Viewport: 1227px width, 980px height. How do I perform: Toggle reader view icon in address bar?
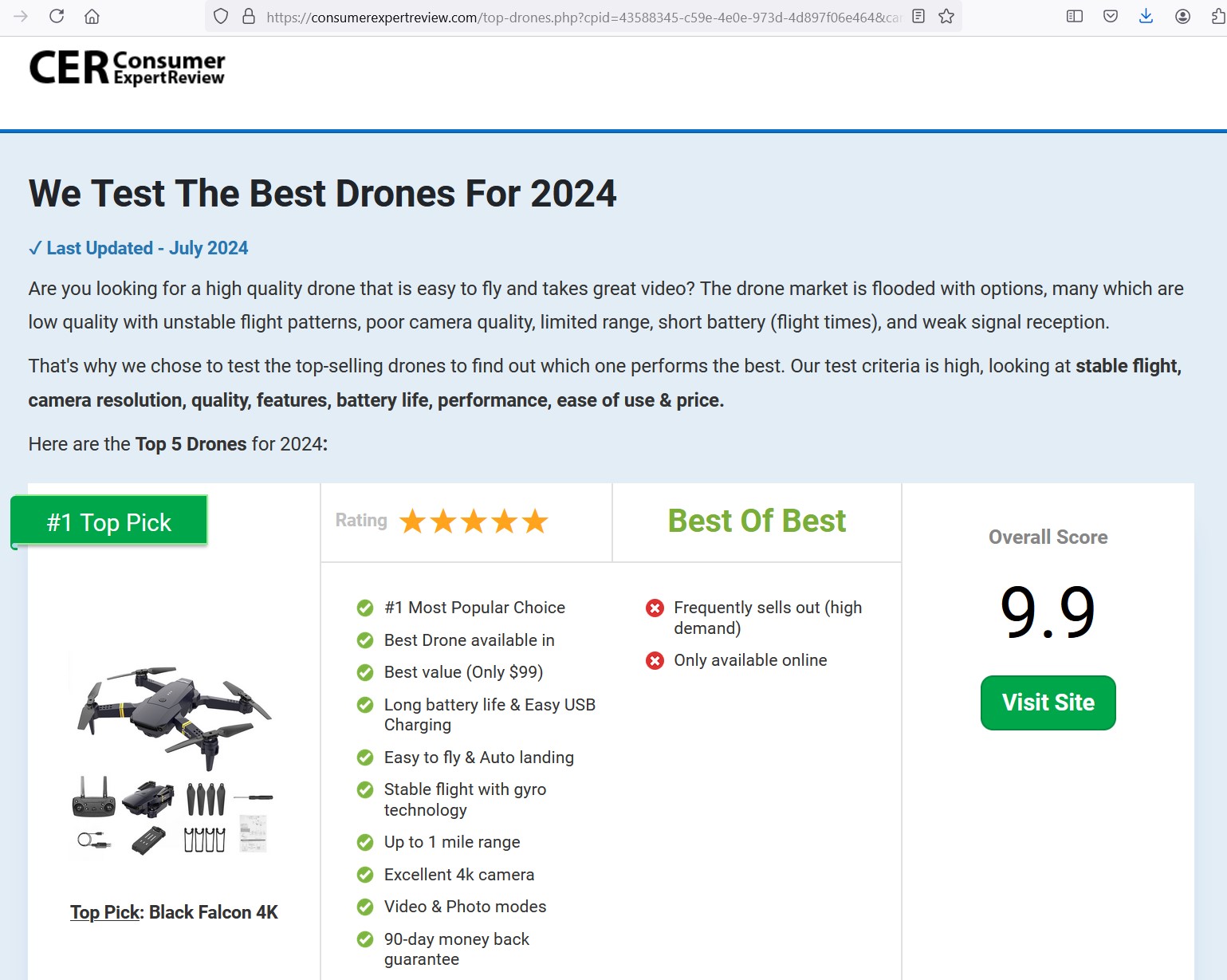pos(918,16)
